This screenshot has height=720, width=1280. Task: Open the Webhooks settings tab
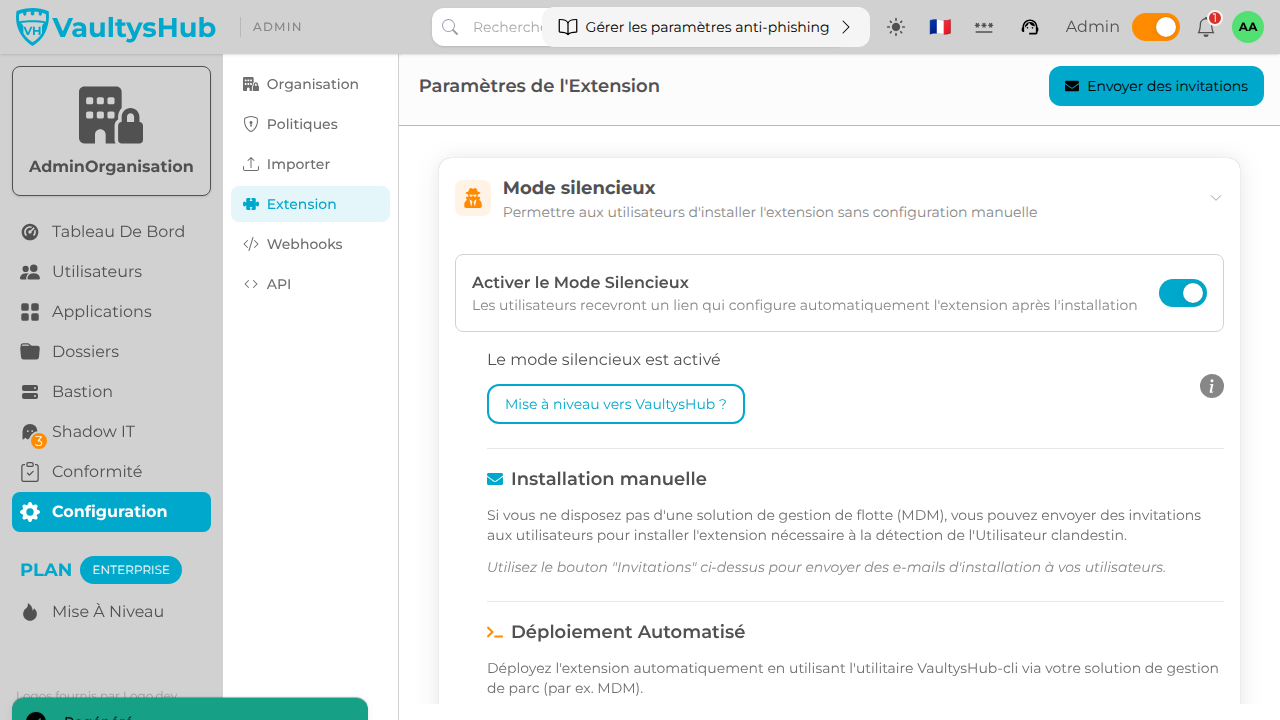coord(310,244)
